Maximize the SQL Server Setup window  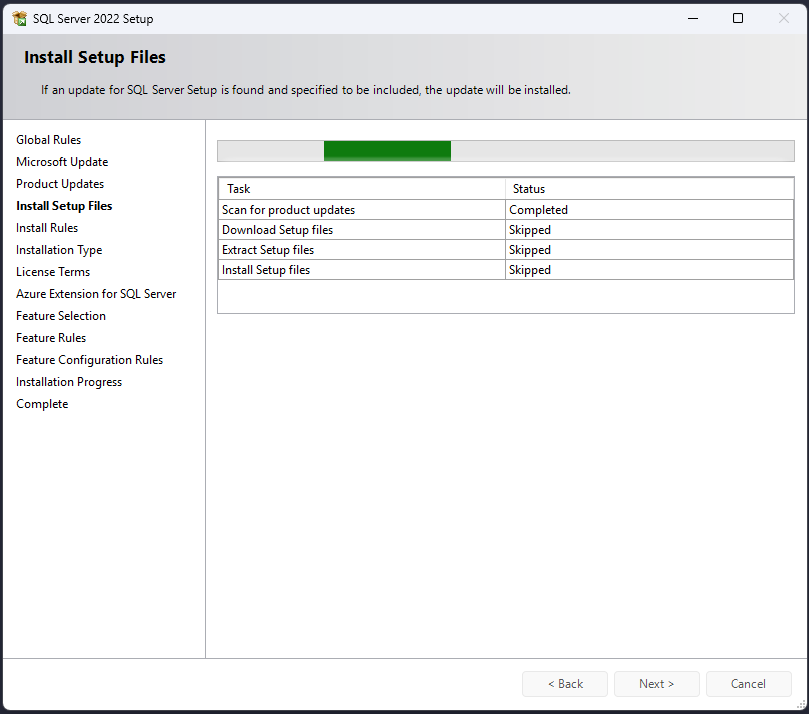(738, 18)
